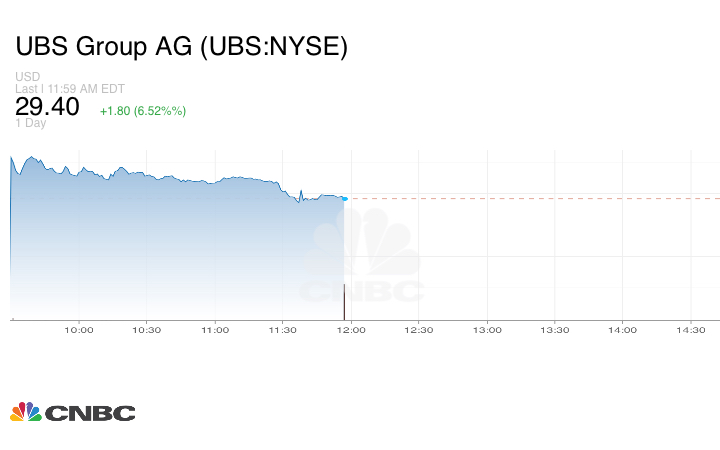Click the 10:30 time axis label
Screen dimensions: 720x450
click(x=147, y=330)
